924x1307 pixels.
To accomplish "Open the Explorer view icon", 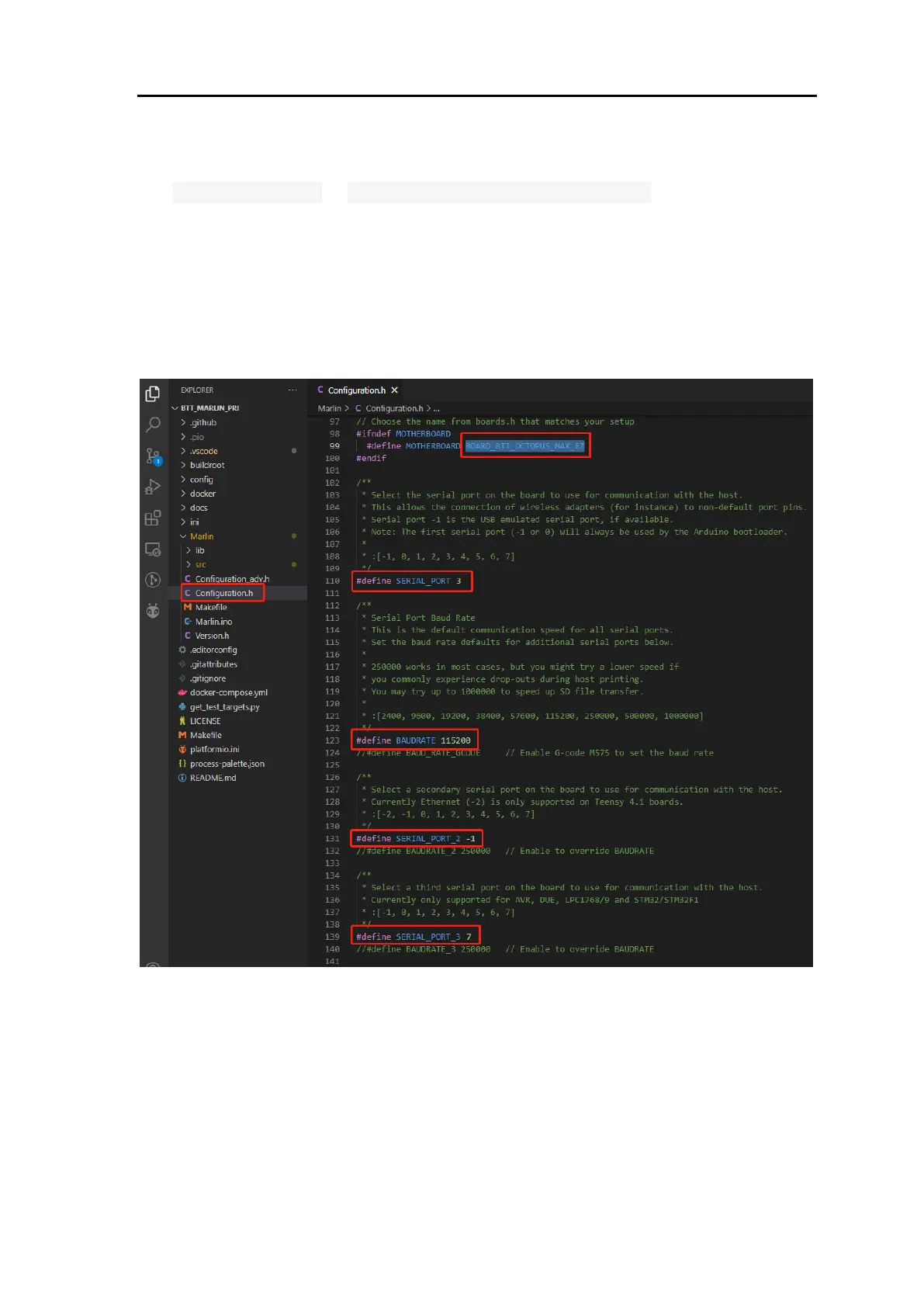I will 153,393.
